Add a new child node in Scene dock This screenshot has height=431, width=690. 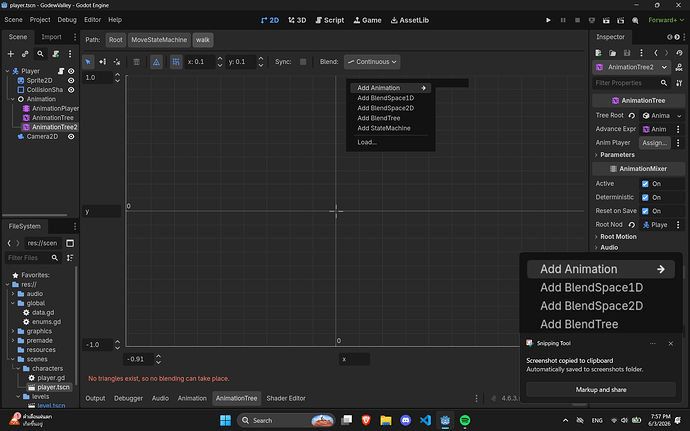(11, 54)
